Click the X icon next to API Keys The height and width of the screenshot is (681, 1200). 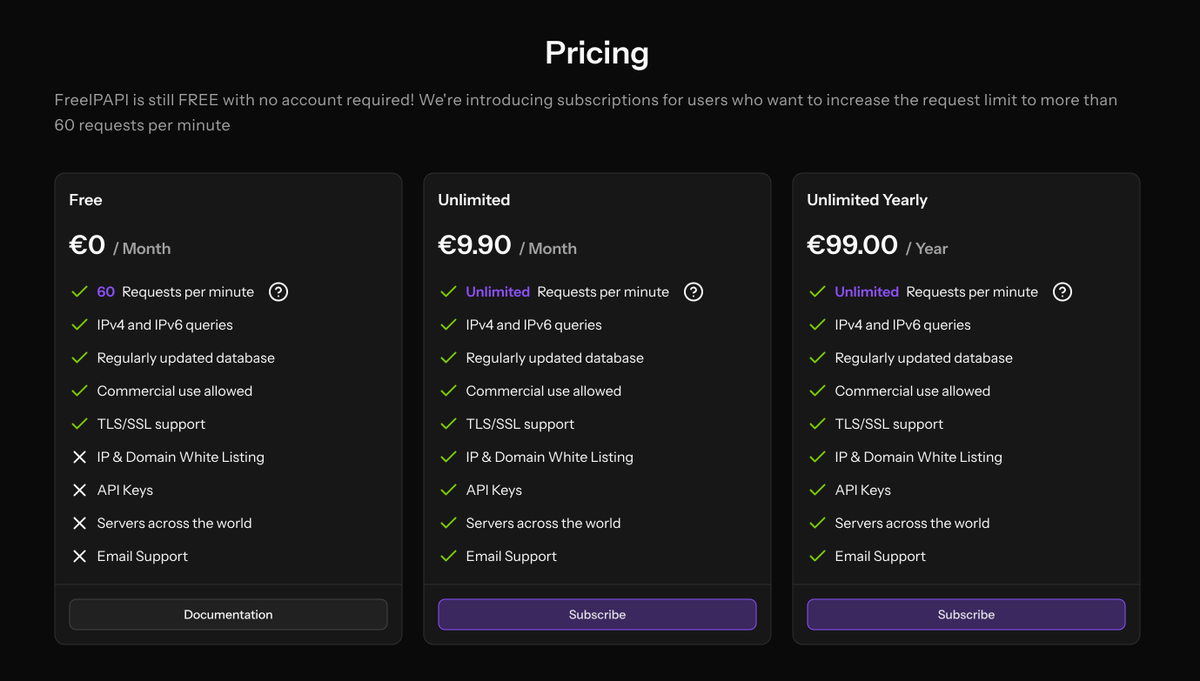[x=80, y=490]
